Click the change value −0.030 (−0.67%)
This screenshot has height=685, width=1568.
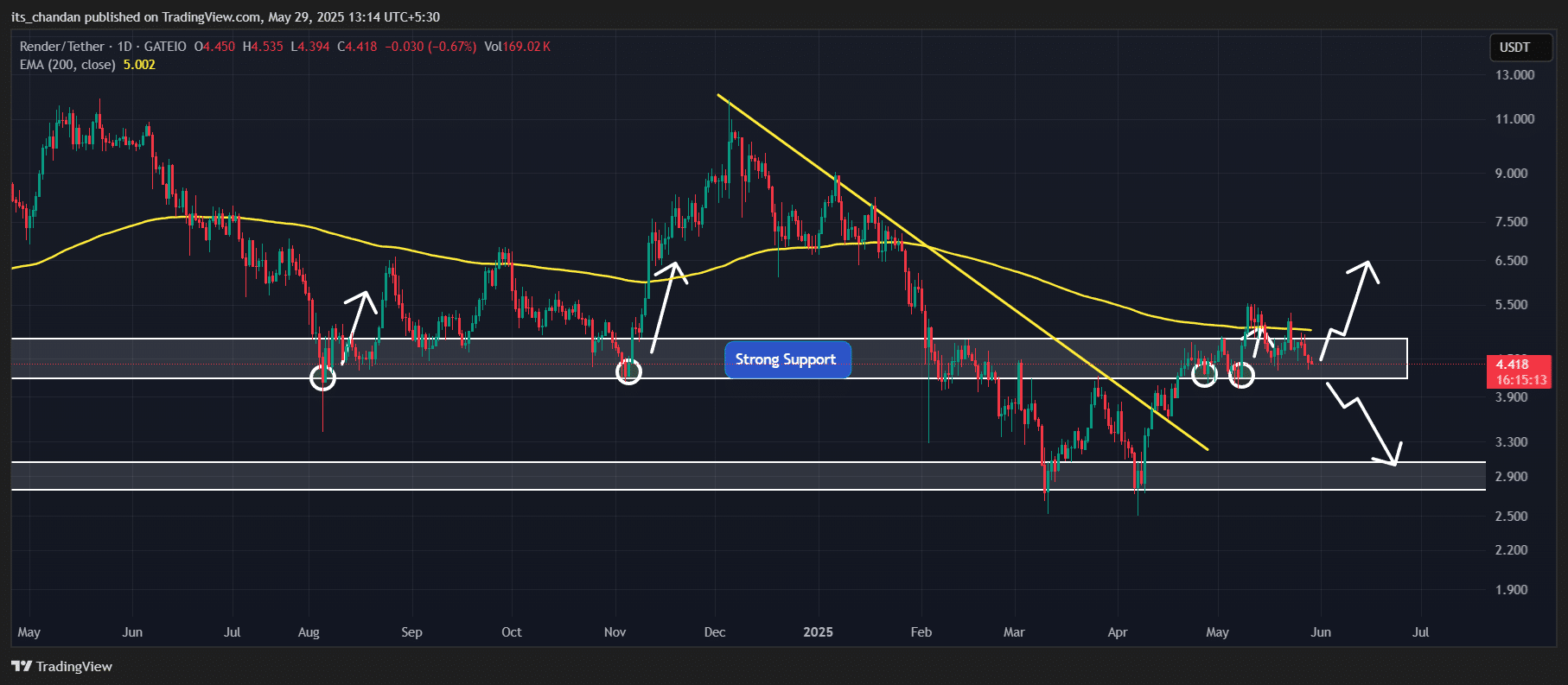(x=430, y=47)
